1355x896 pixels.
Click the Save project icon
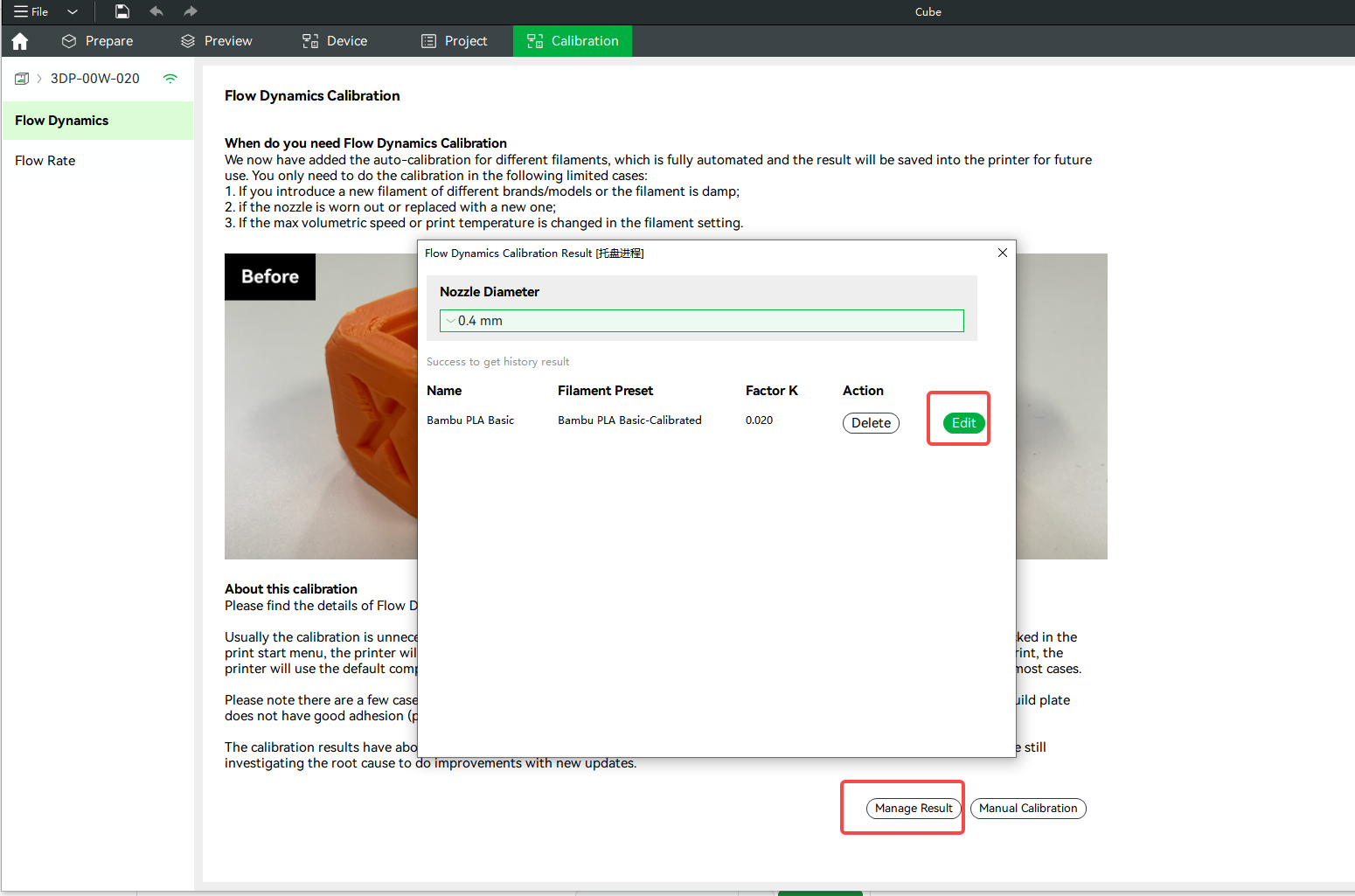pos(122,11)
